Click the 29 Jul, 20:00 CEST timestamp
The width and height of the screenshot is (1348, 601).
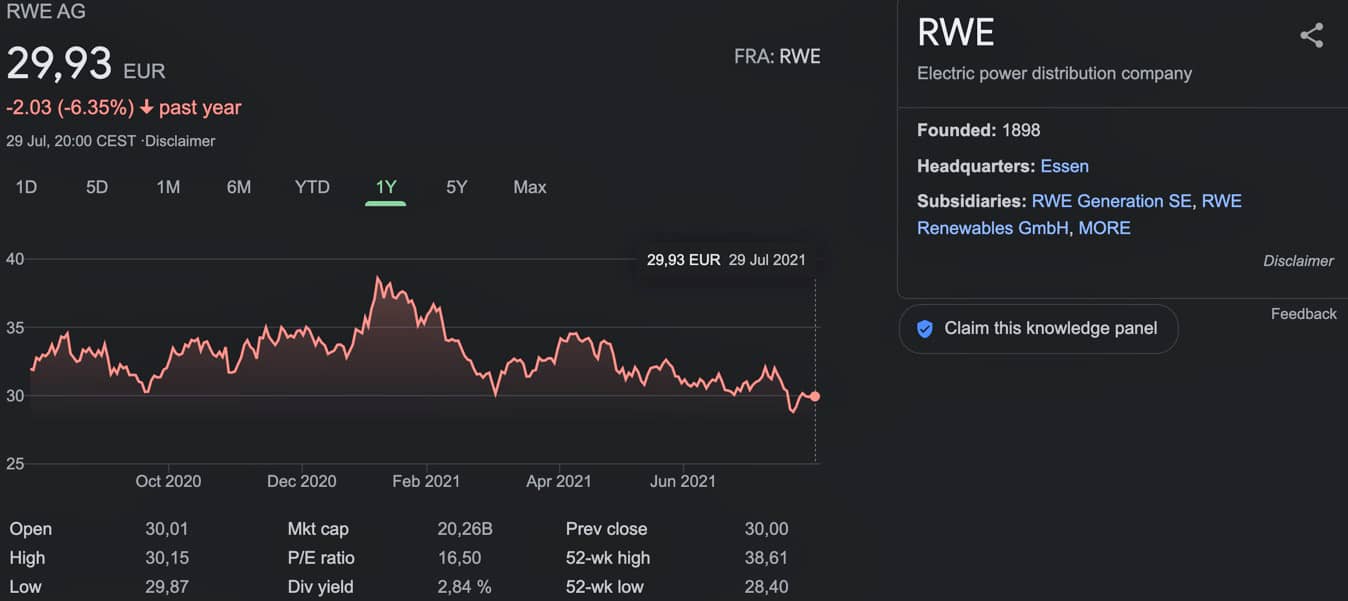71,141
